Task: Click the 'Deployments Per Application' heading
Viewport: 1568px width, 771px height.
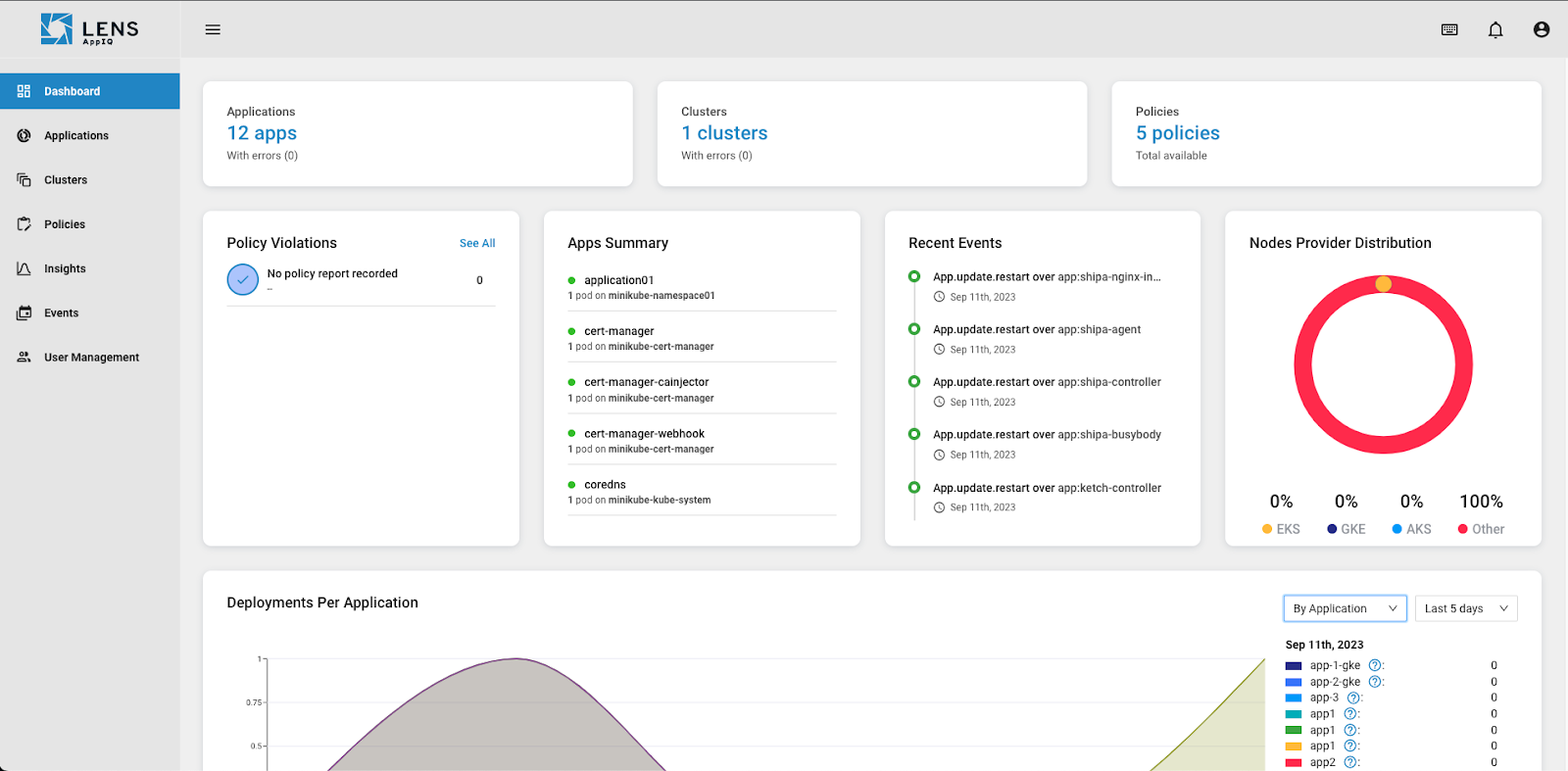Action: tap(322, 602)
